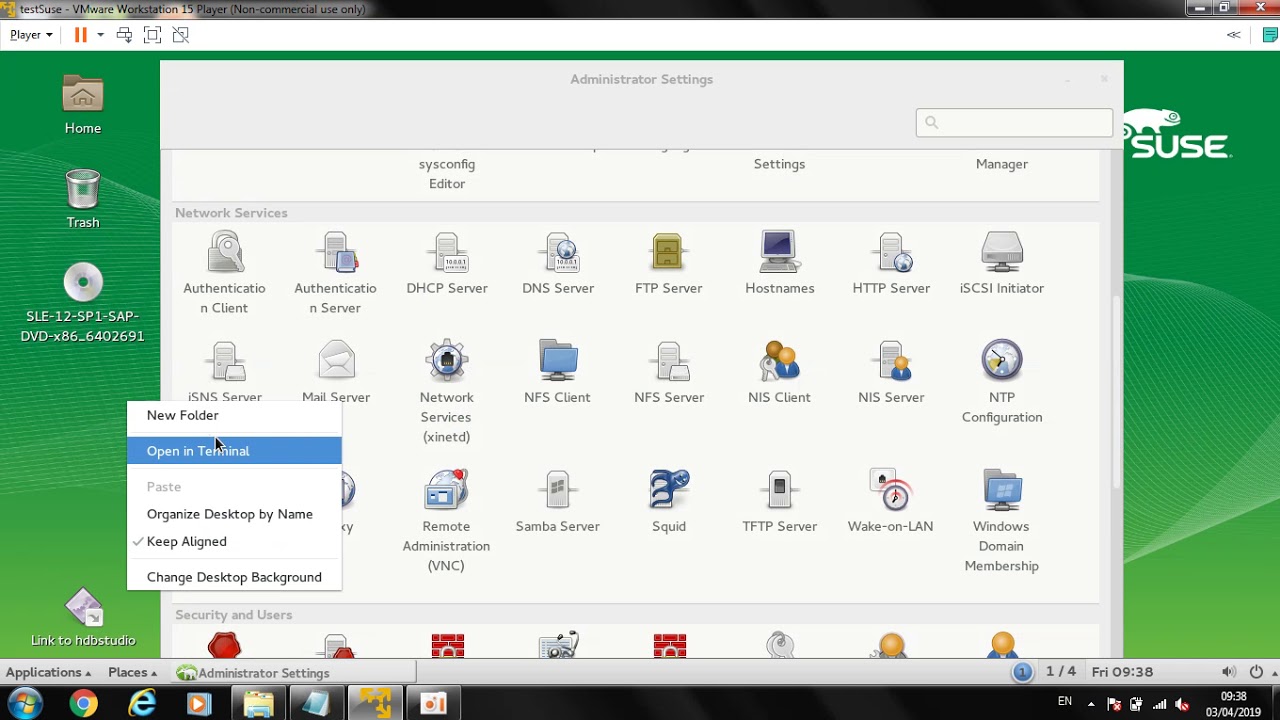Open Windows Domain Membership
This screenshot has height=720, width=1280.
click(1001, 521)
